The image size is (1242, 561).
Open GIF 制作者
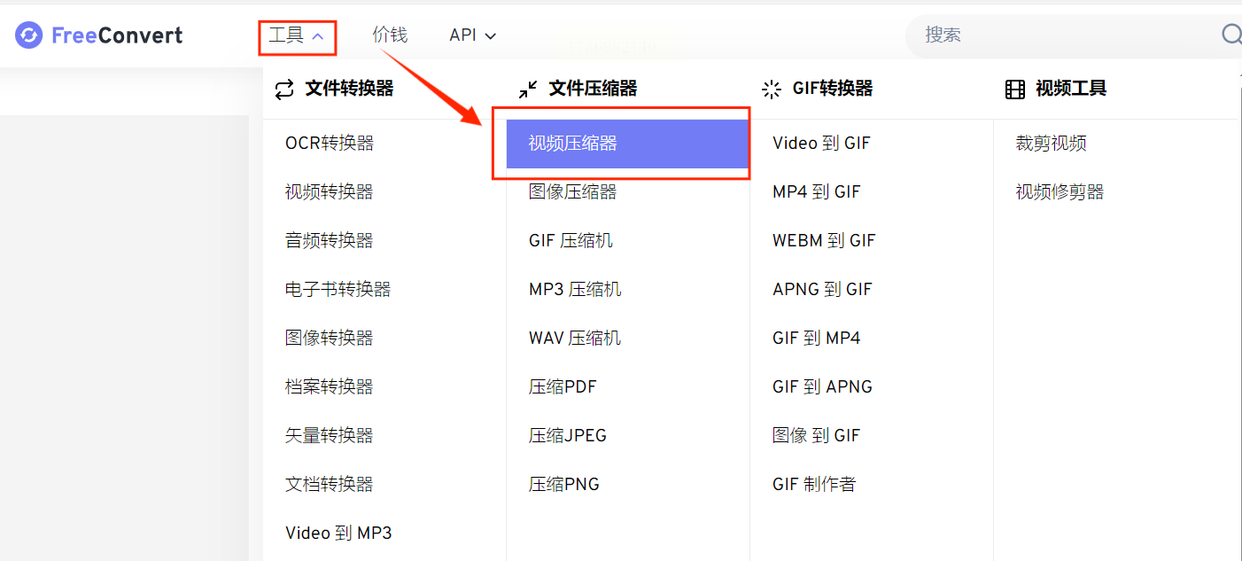tap(814, 484)
